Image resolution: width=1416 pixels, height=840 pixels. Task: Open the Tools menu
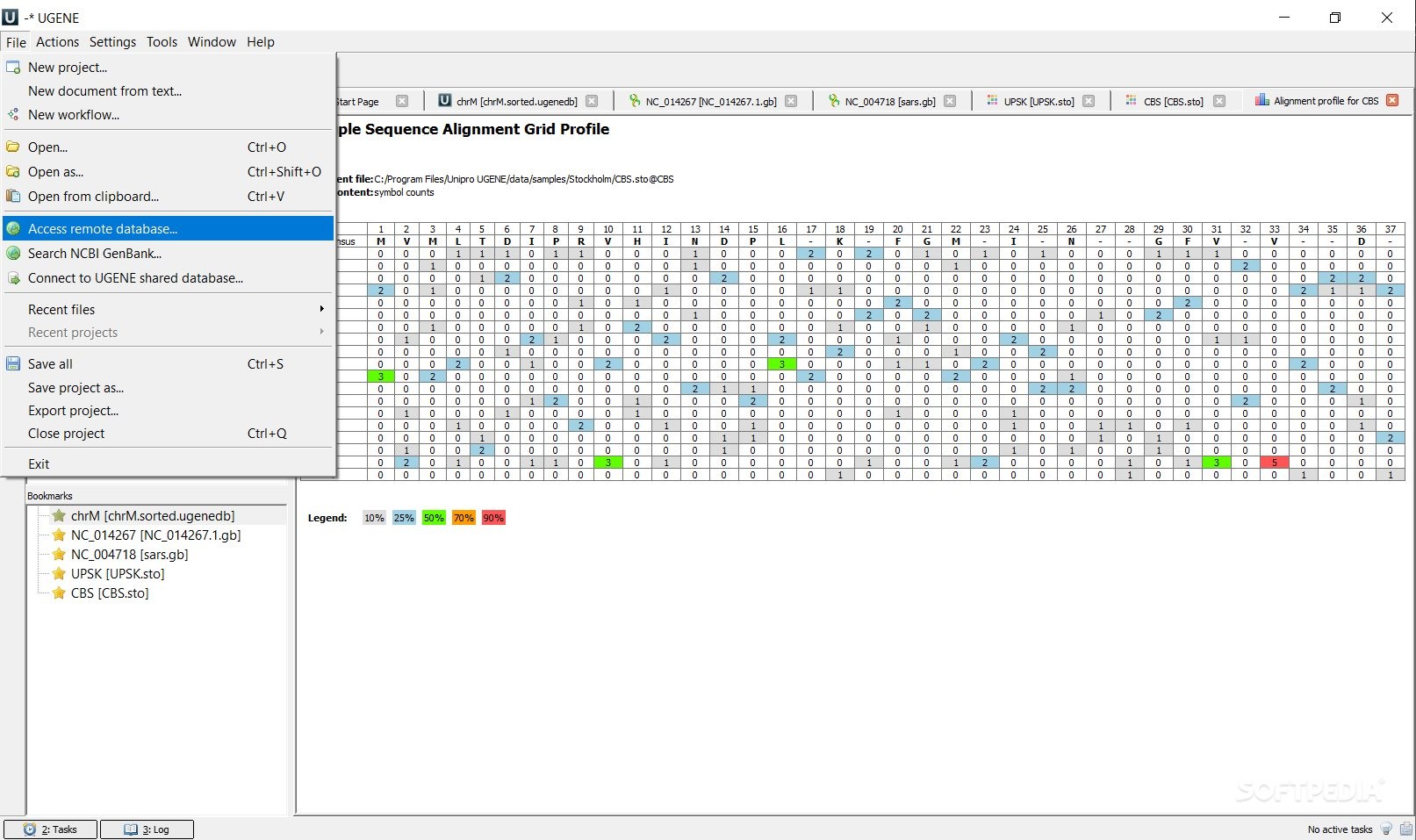tap(162, 42)
